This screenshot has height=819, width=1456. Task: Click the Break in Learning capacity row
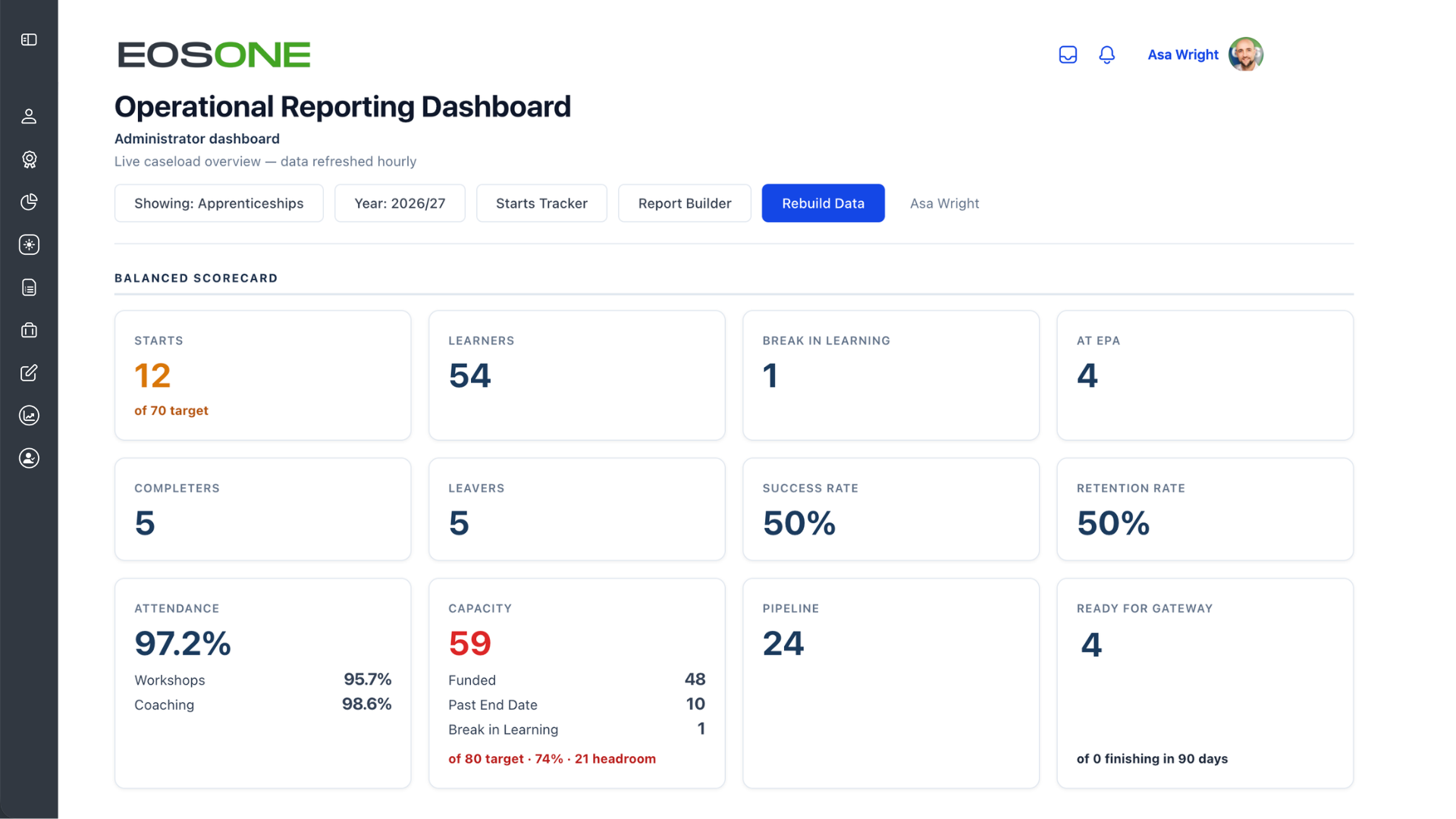[x=576, y=729]
